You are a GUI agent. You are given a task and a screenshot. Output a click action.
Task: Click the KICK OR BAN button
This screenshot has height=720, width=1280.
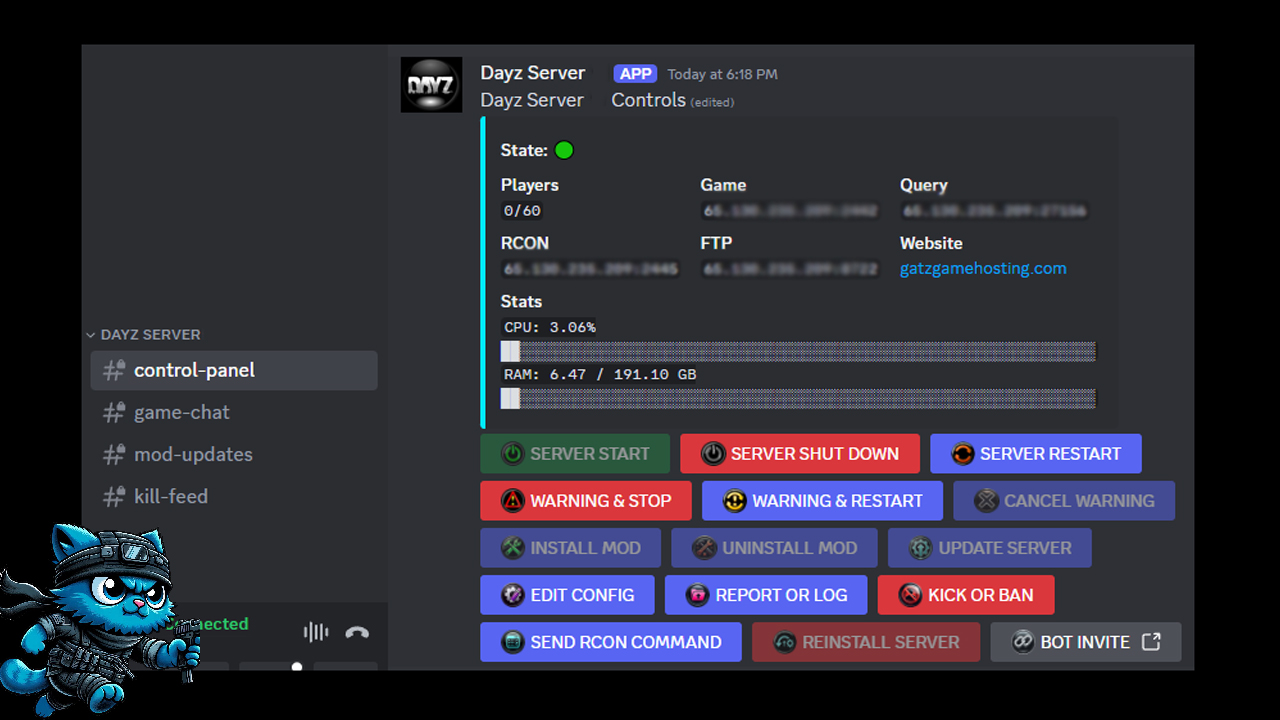(966, 594)
